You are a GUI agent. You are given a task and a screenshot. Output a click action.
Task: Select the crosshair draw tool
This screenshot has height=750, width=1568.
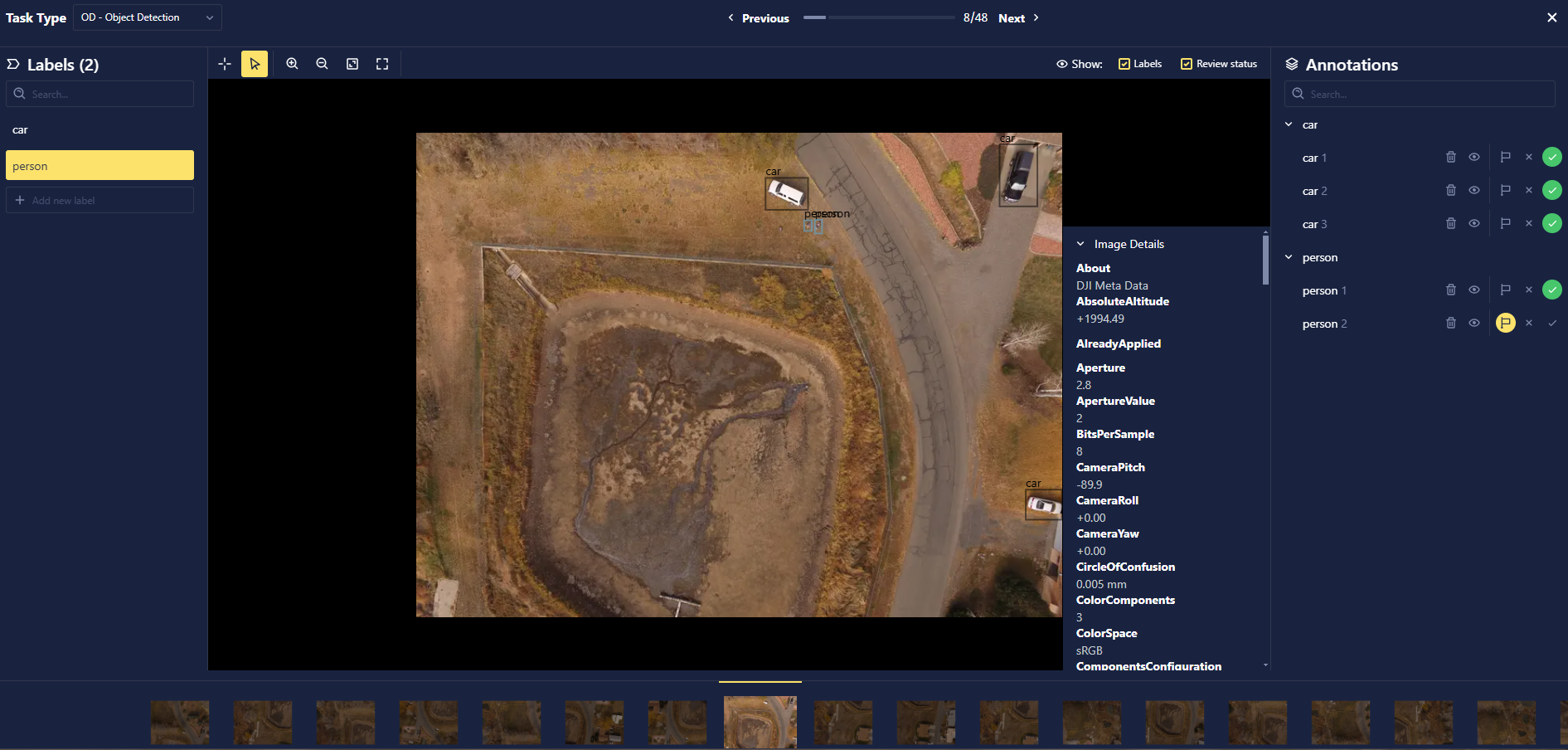(x=225, y=64)
